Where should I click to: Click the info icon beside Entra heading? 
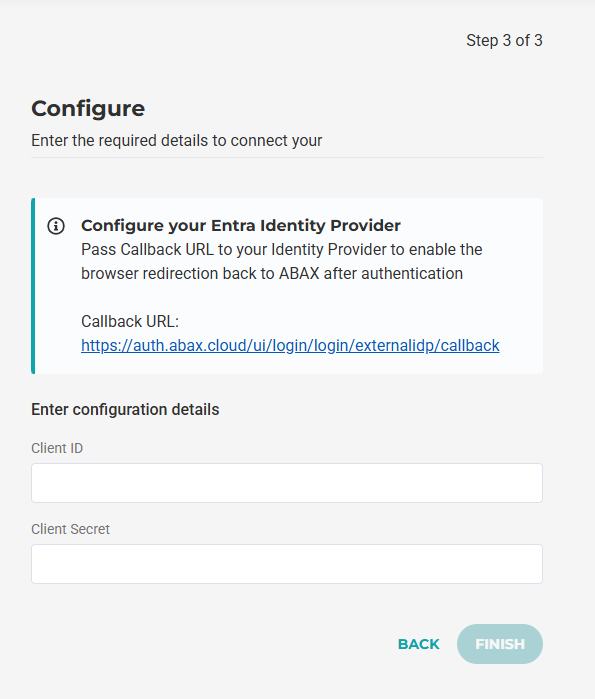(56, 226)
